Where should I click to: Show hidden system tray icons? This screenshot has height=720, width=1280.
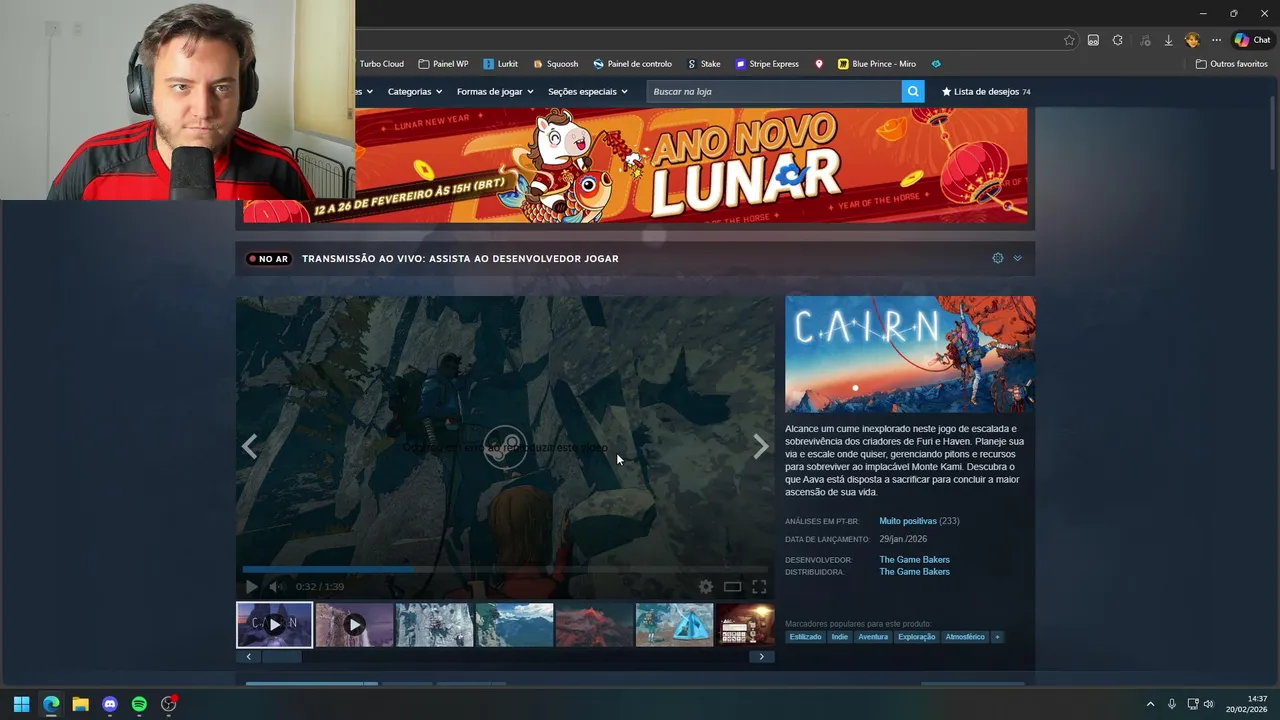click(1150, 704)
